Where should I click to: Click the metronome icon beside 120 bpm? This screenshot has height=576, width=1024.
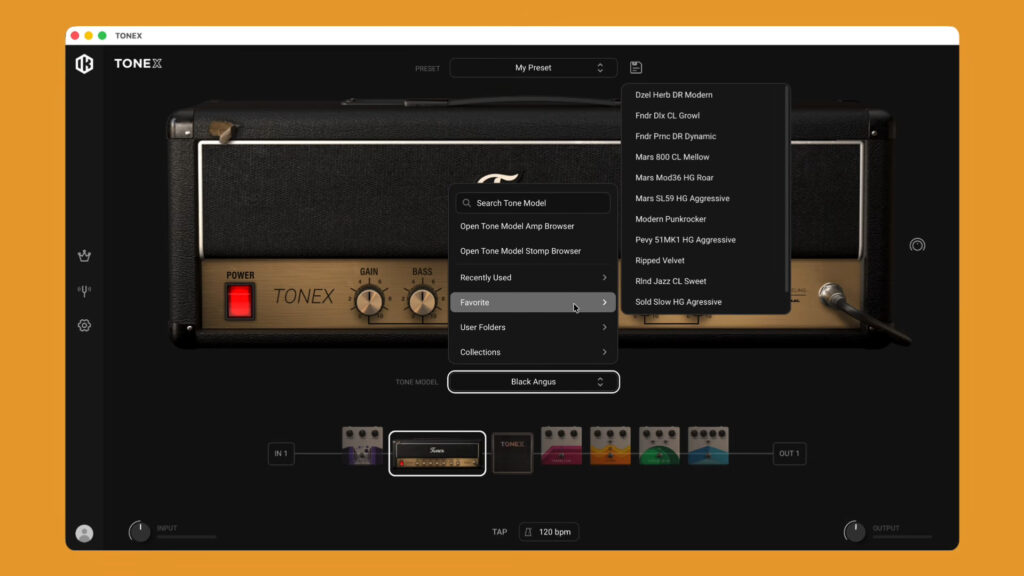[x=528, y=532]
